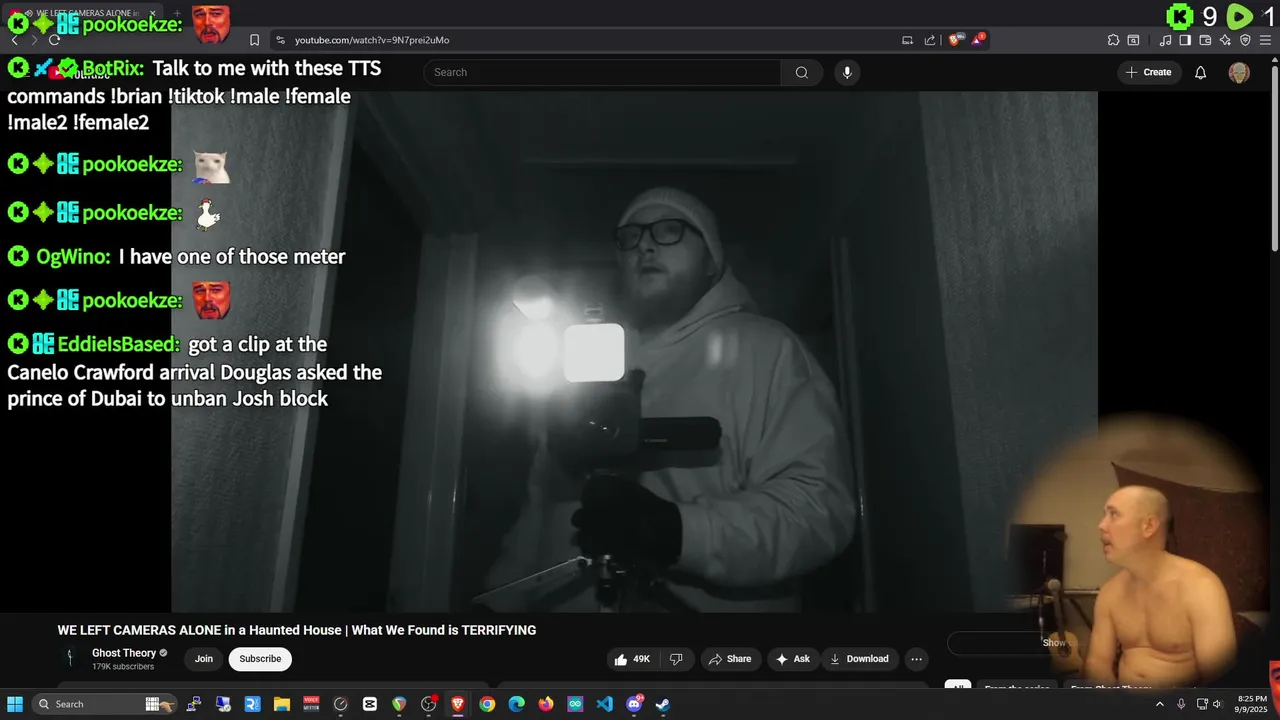Open Steam from the taskbar

[x=663, y=704]
